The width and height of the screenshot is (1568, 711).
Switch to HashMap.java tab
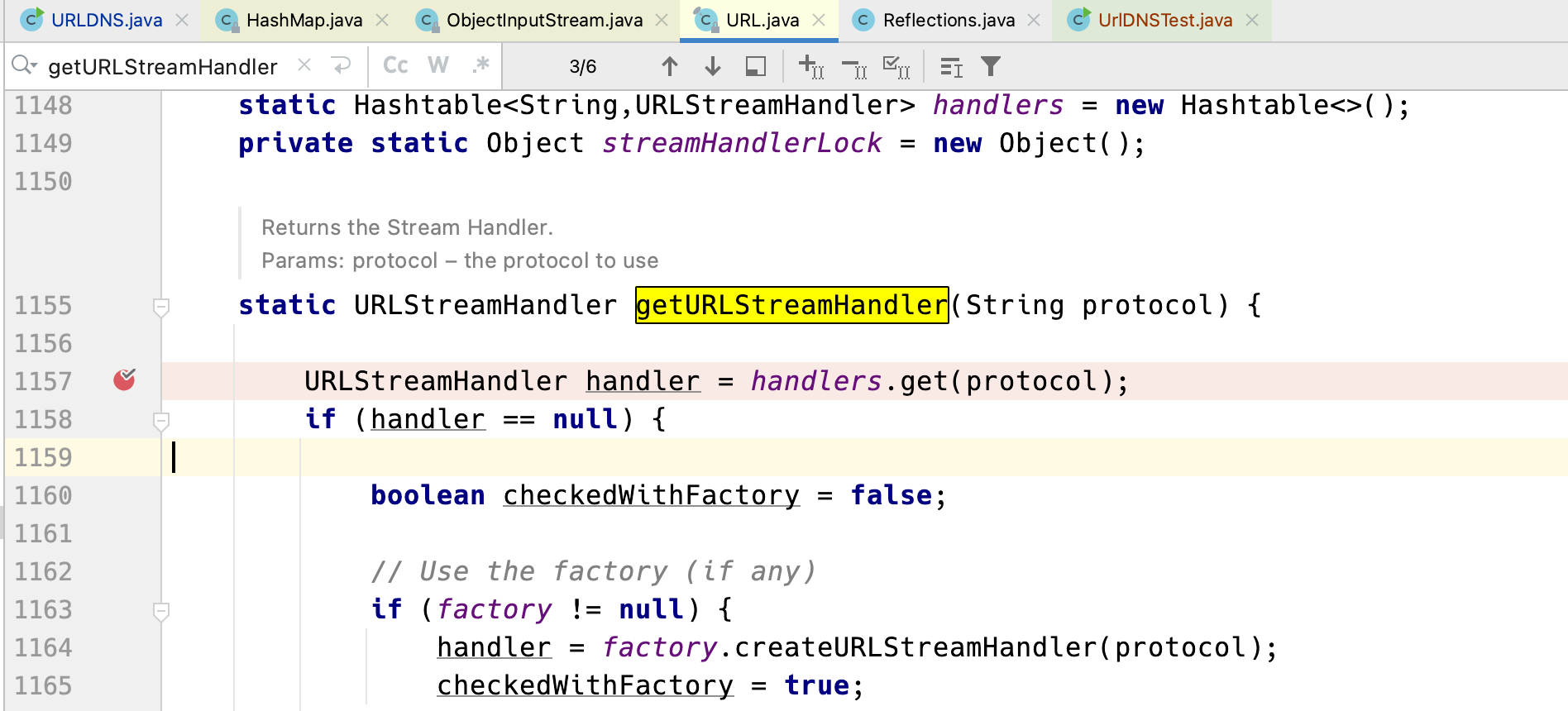(304, 20)
